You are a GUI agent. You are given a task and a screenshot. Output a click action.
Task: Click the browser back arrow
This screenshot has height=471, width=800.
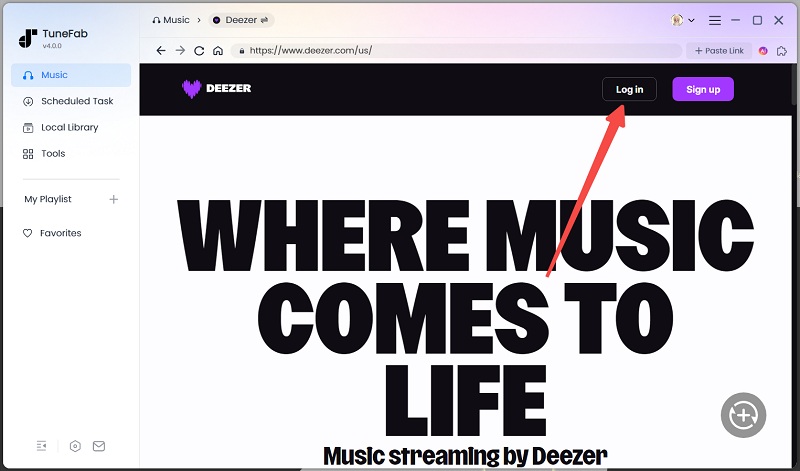pos(161,50)
